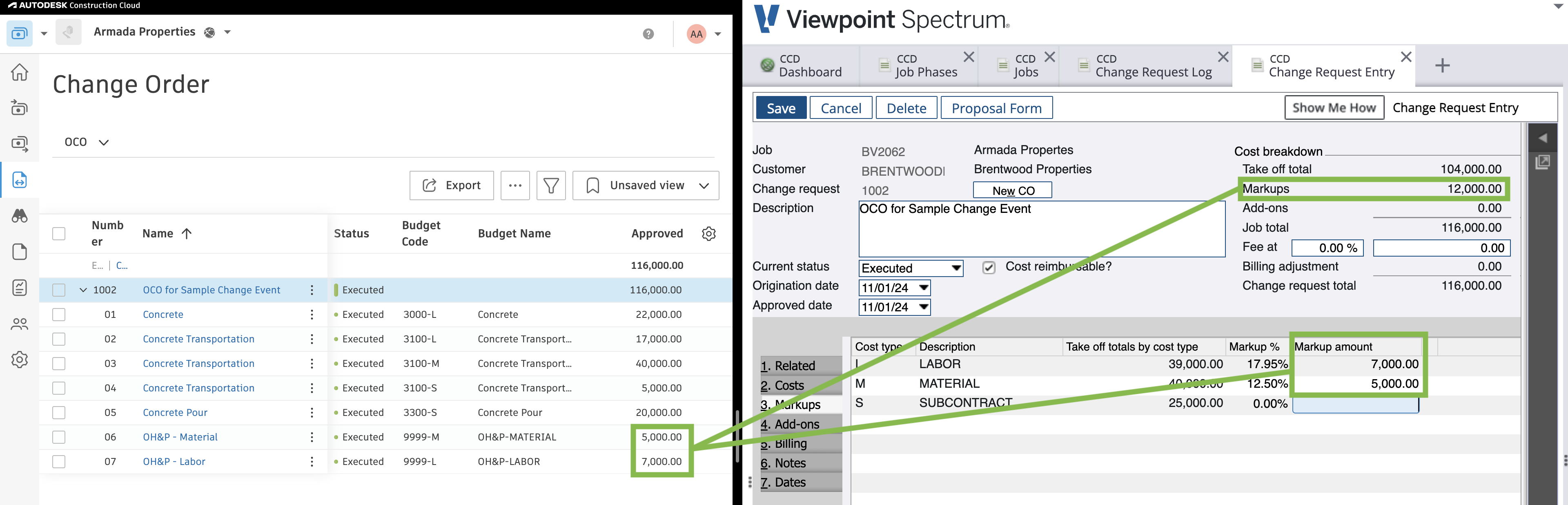Switch to CCD Jobs tab
Viewport: 1568px width, 505px height.
tap(1018, 66)
